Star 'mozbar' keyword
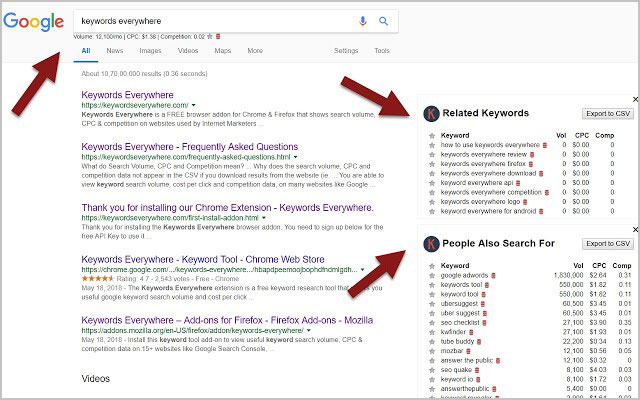The image size is (640, 400). coord(432,351)
